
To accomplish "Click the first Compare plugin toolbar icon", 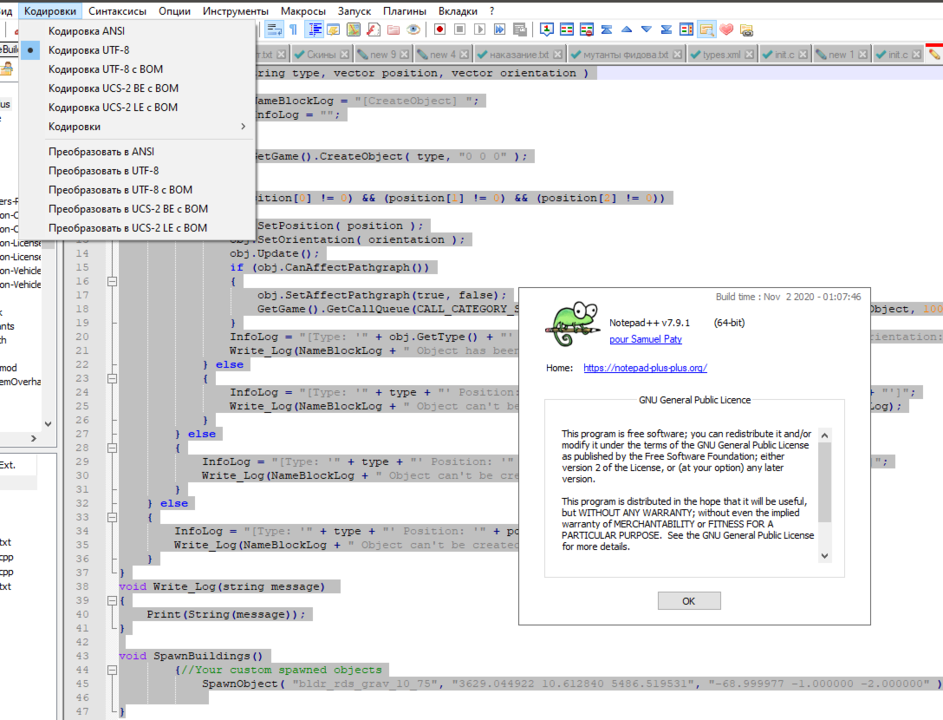I will [547, 29].
